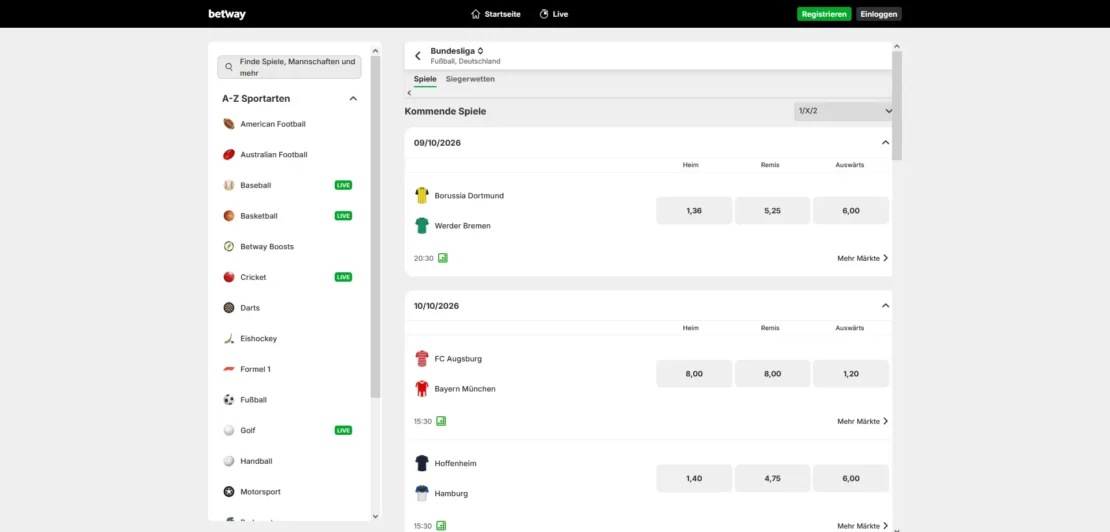Click the Borussia Dortmund jersey icon

pos(422,195)
